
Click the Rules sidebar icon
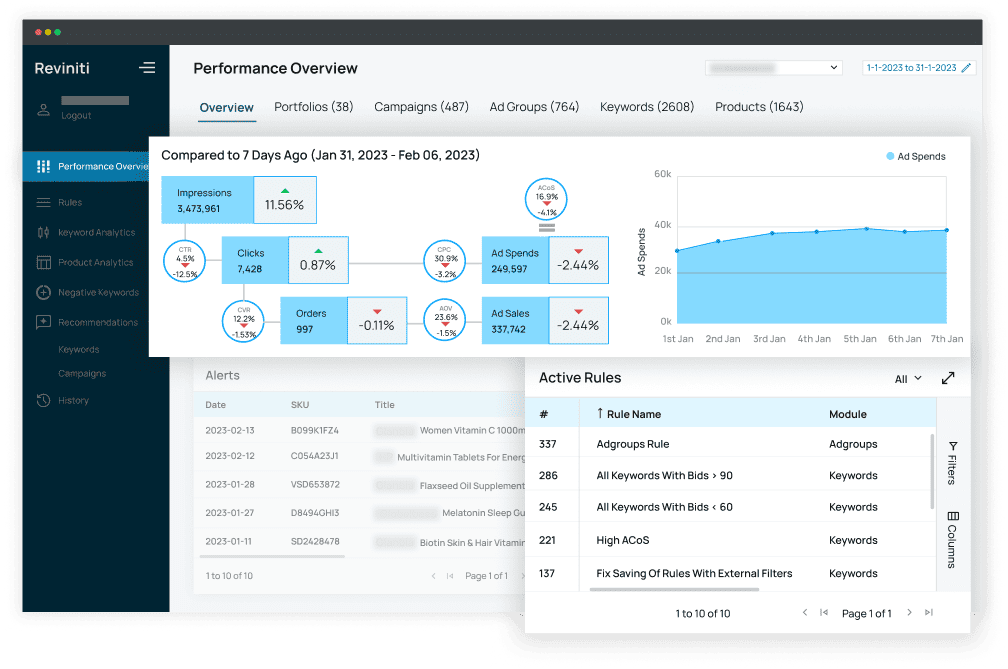43,202
